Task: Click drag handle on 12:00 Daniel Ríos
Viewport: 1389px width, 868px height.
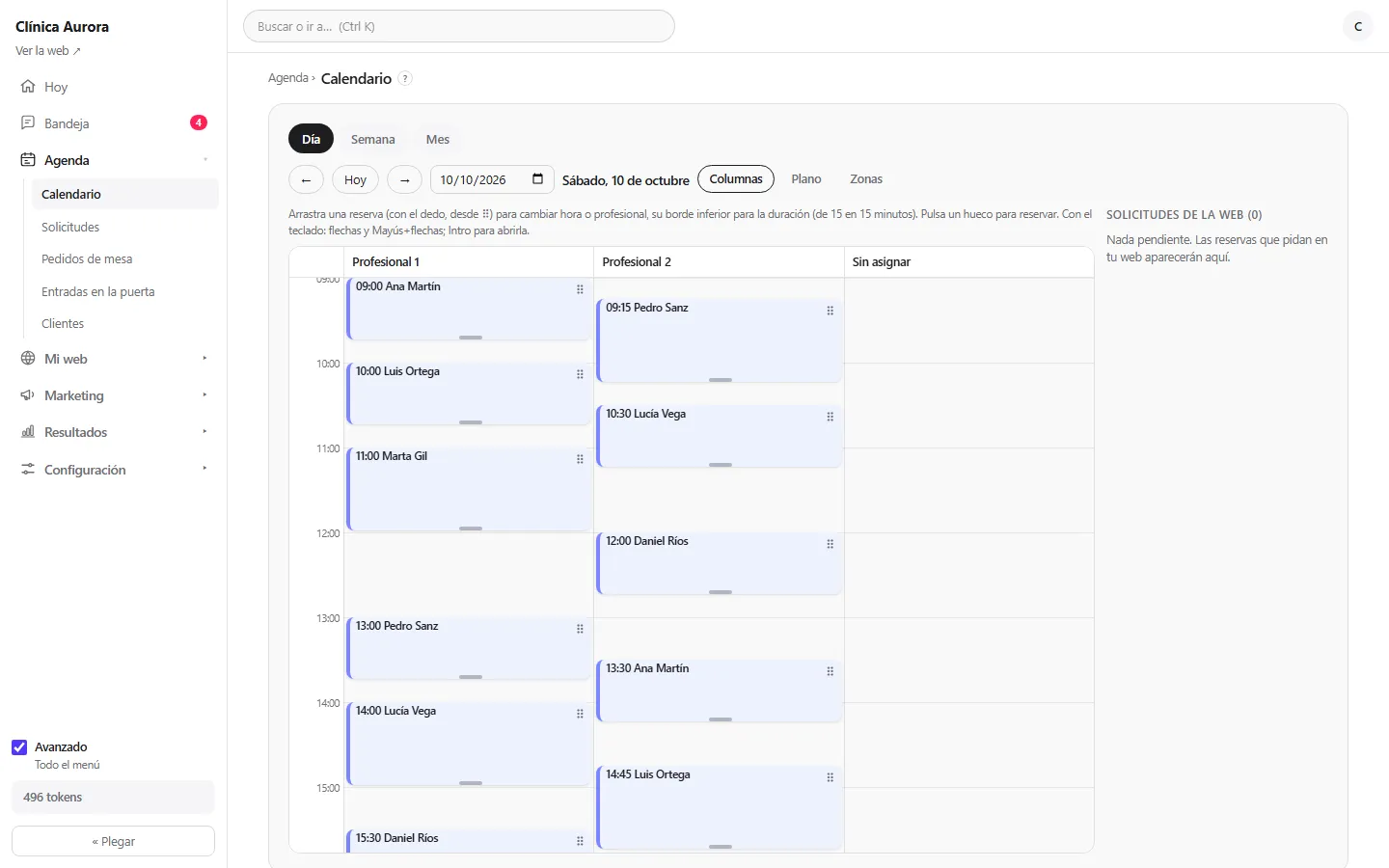Action: (830, 544)
